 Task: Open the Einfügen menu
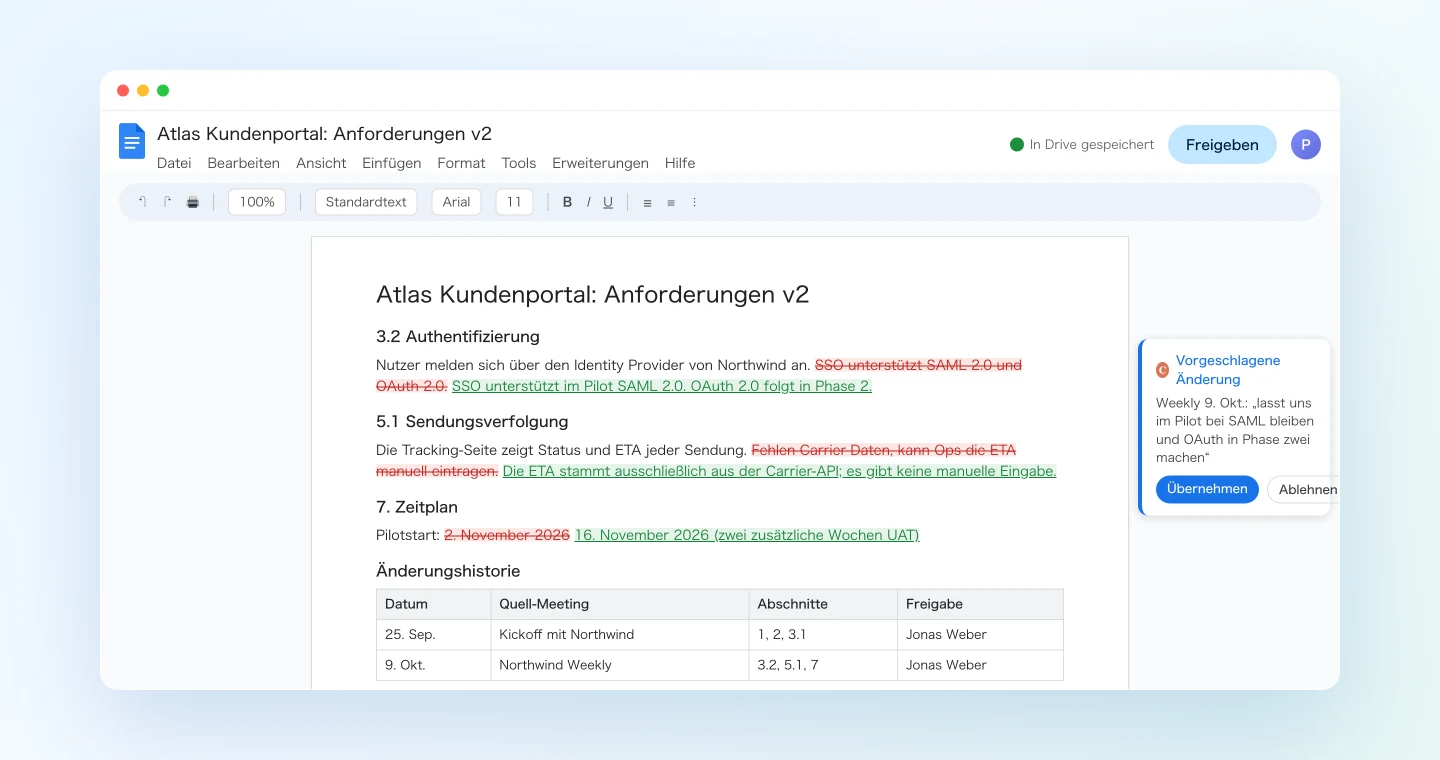point(392,163)
